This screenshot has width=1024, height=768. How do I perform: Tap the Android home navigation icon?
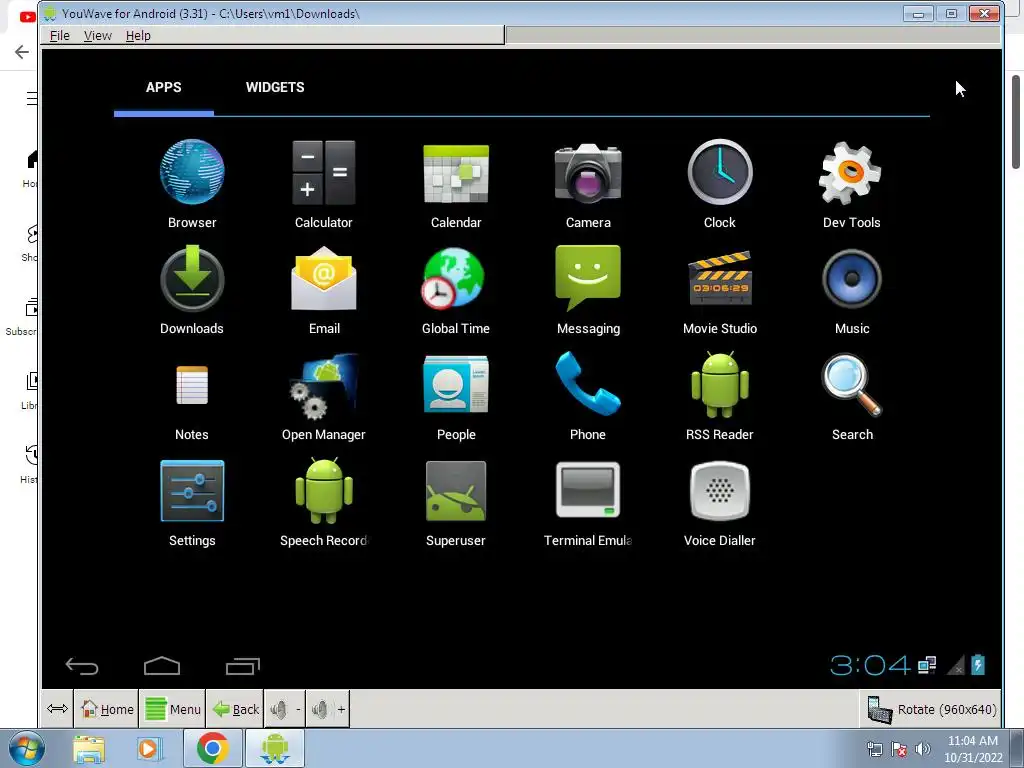coord(162,666)
